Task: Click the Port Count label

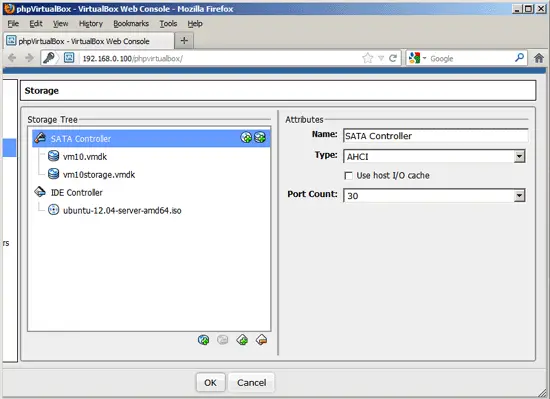Action: [312, 194]
